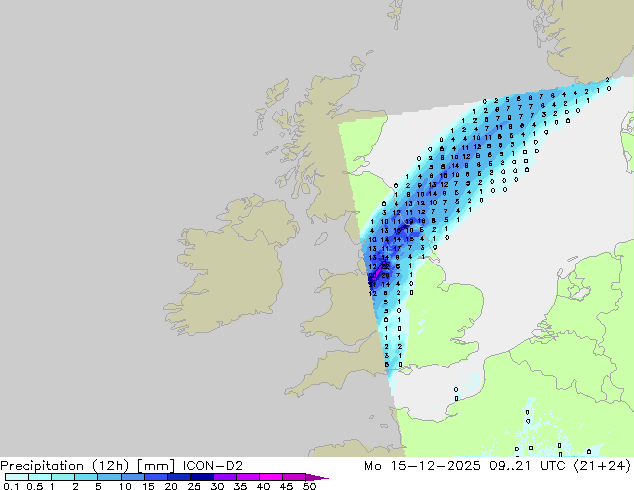Click the 25–30 mm legend color swatch
634x490 pixels.
202,477
